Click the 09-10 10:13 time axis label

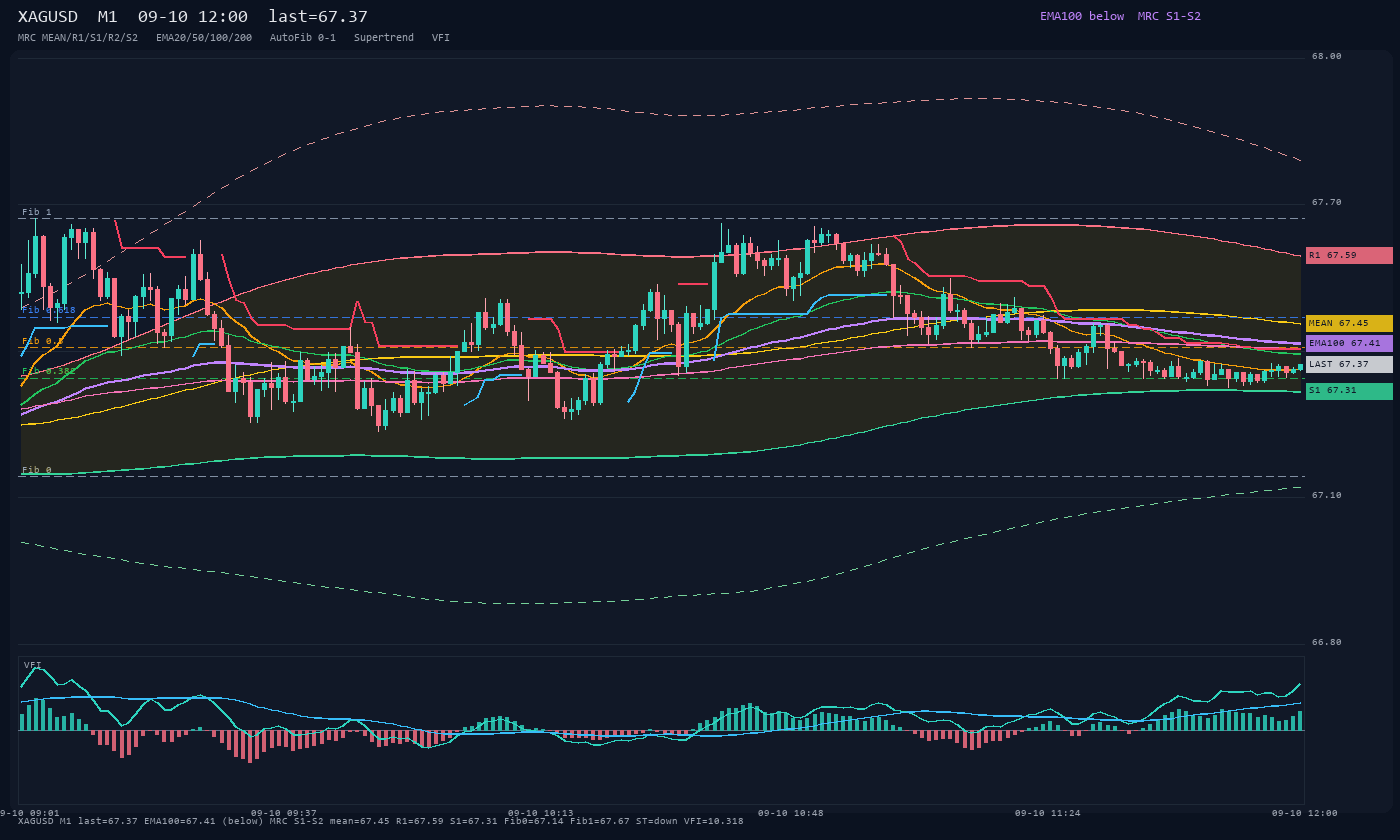point(541,813)
